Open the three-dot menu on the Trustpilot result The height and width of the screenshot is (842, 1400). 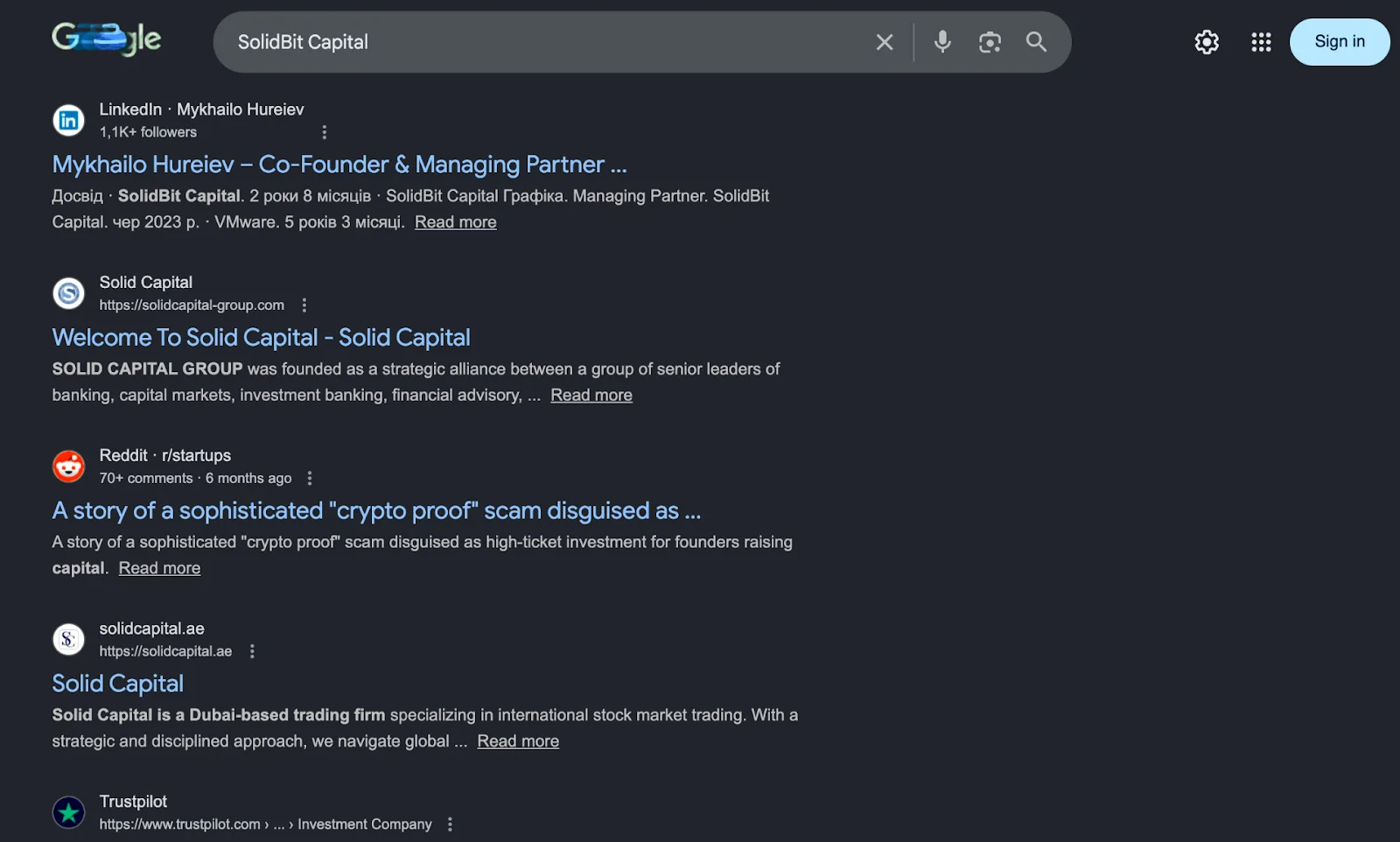(450, 824)
